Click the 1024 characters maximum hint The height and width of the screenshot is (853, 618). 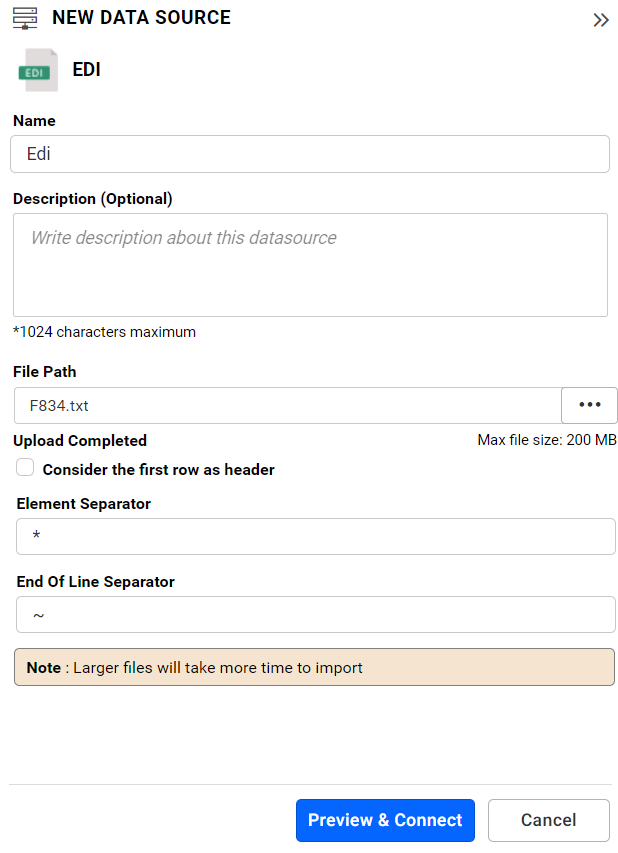pos(104,332)
